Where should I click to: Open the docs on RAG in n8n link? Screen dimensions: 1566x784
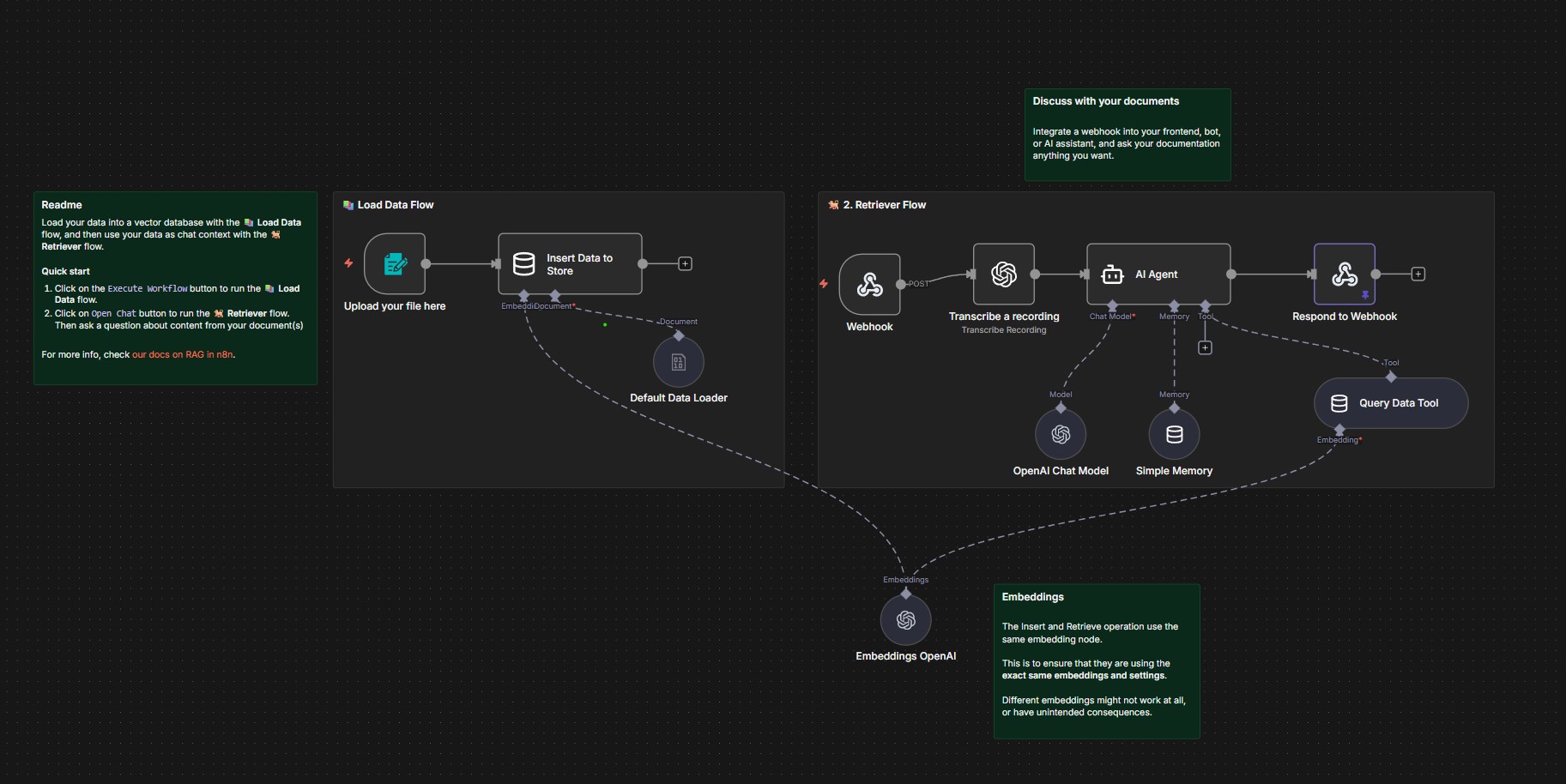pyautogui.click(x=182, y=353)
